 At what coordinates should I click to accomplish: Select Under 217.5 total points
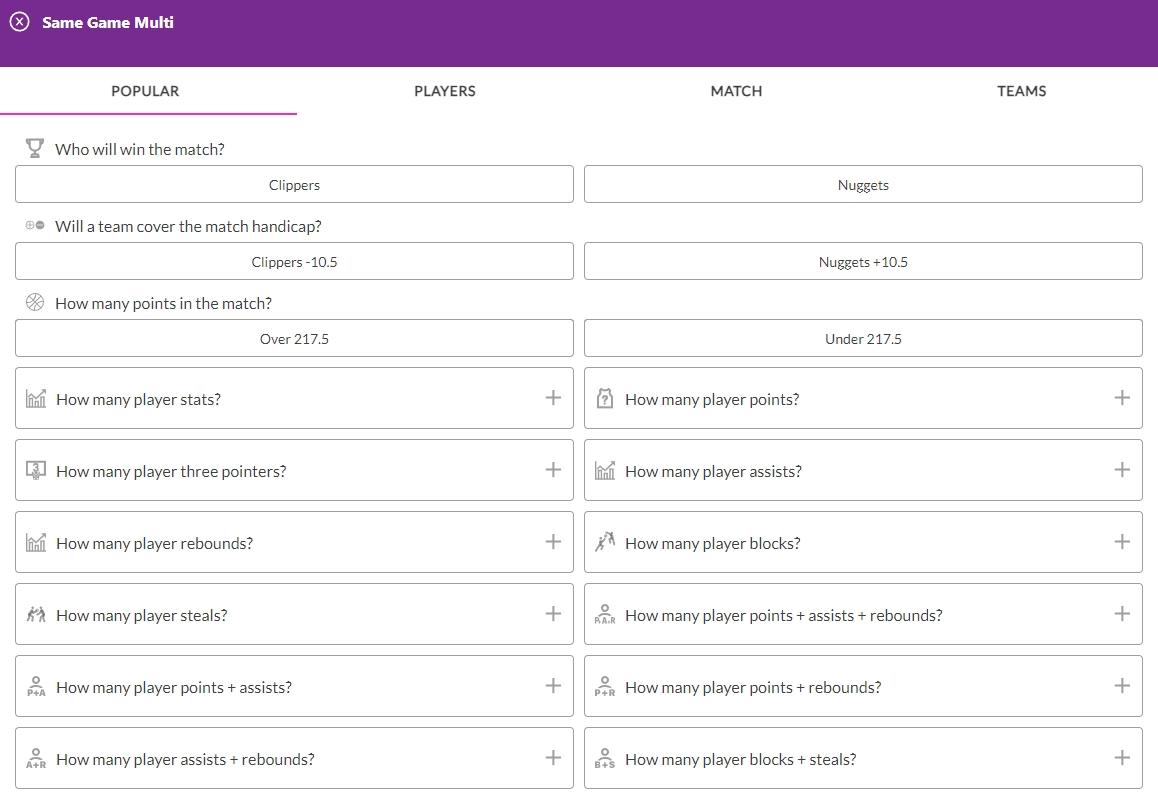pos(863,339)
